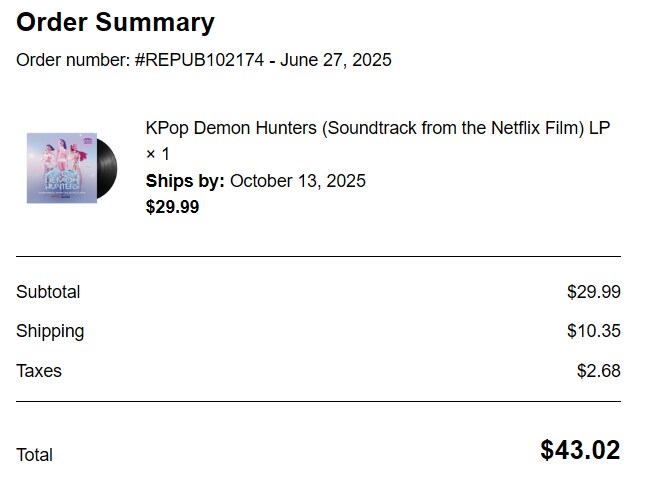Click the × 1 quantity text
Screen dimensions: 645x501
click(158, 154)
